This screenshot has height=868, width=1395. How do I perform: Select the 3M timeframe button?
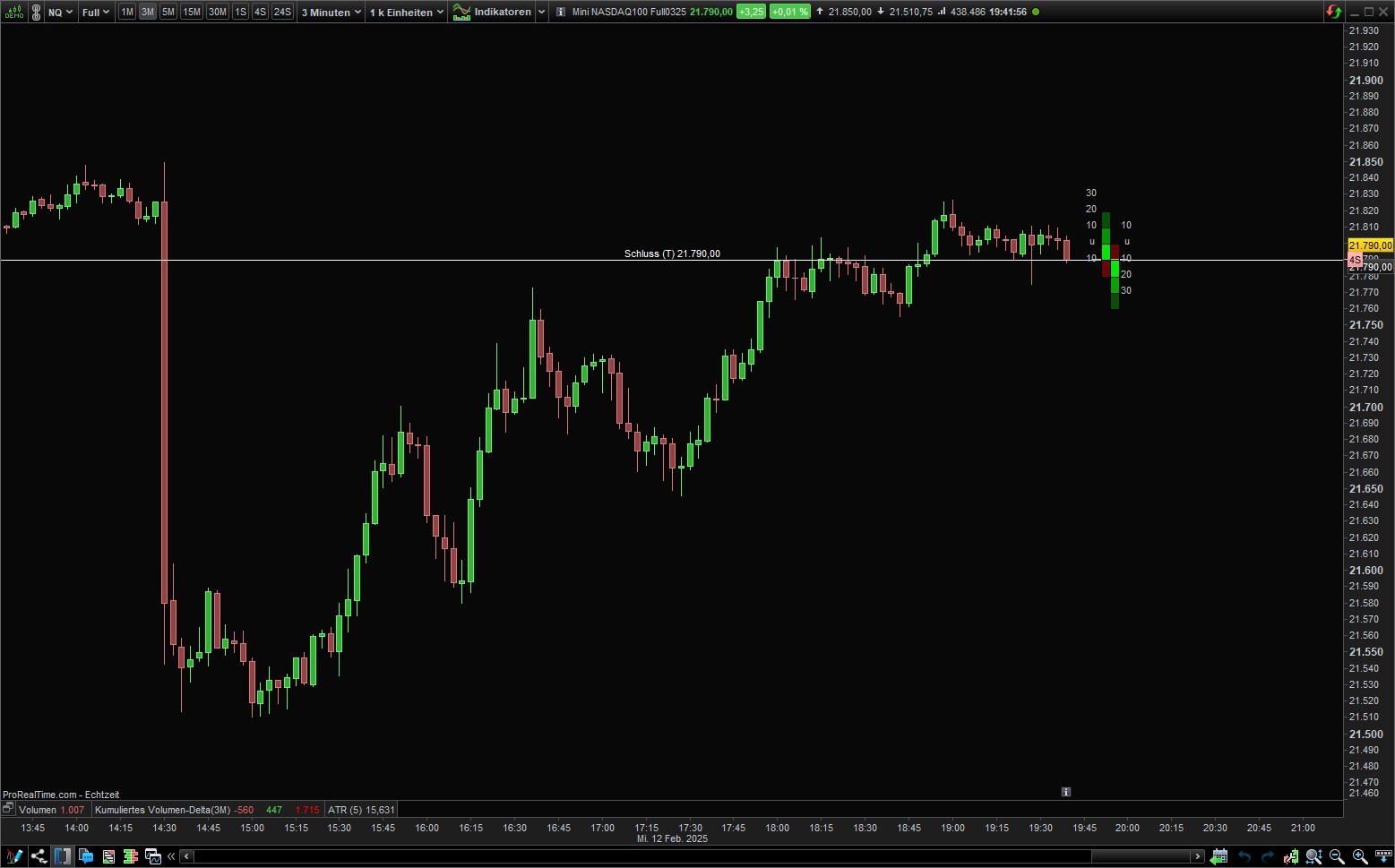[x=147, y=12]
